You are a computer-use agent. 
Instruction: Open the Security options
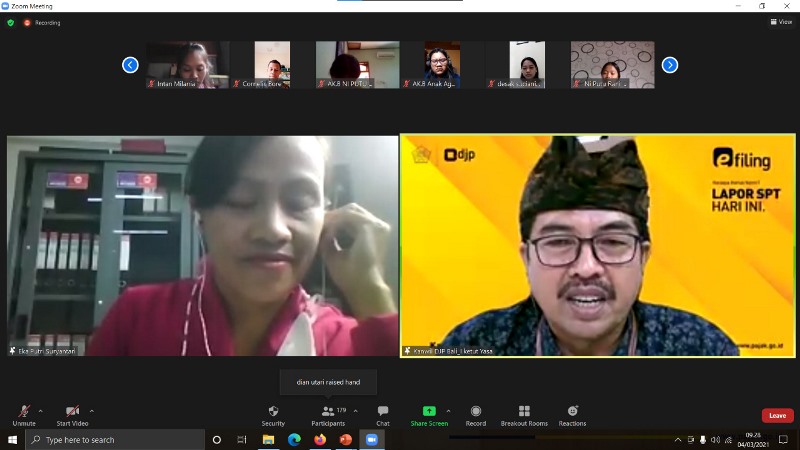(x=273, y=415)
